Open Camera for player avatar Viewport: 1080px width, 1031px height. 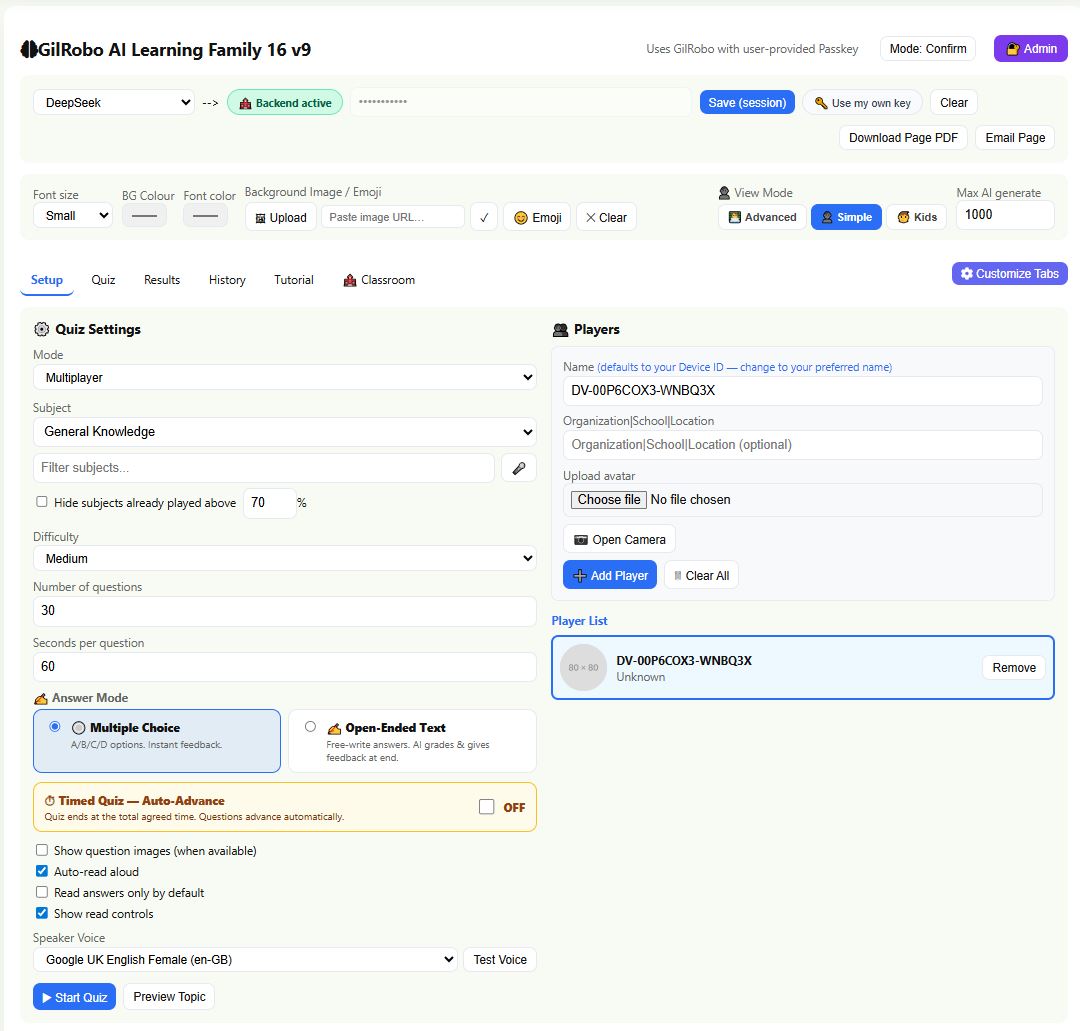tap(619, 539)
